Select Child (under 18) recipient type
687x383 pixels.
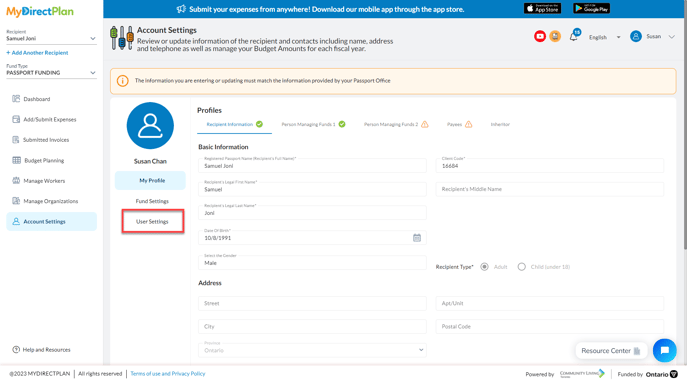[x=521, y=266]
